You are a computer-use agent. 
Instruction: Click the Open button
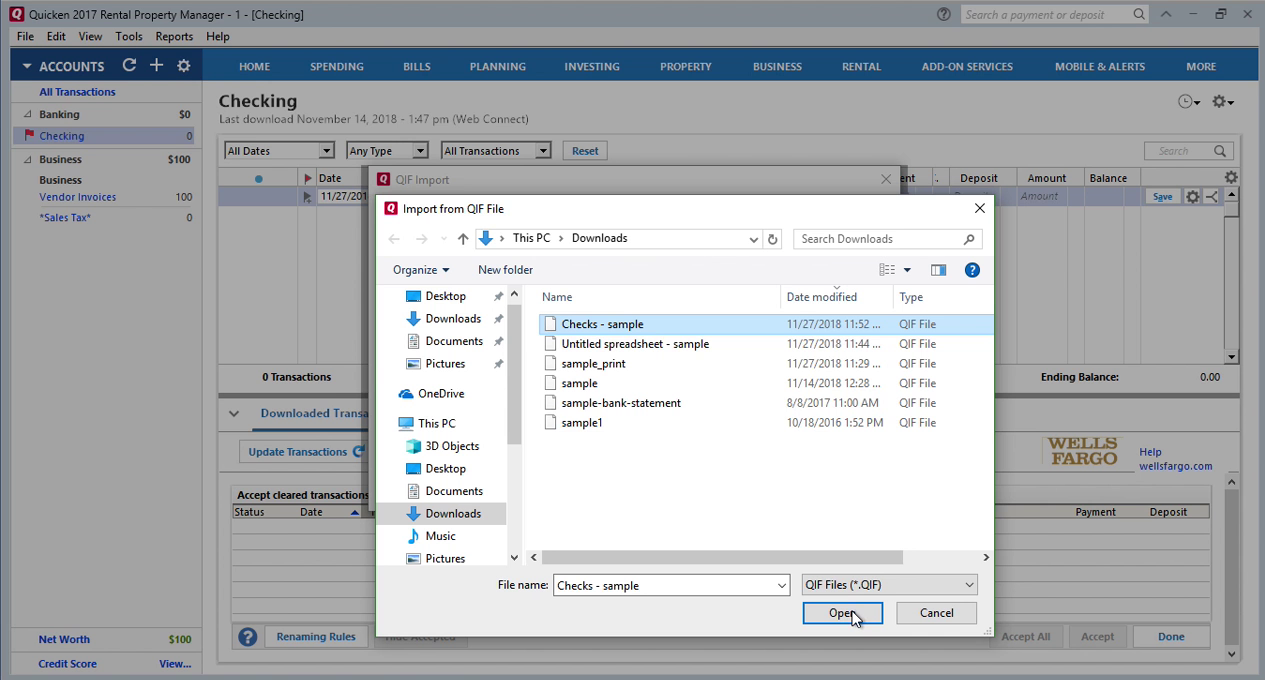coord(842,613)
